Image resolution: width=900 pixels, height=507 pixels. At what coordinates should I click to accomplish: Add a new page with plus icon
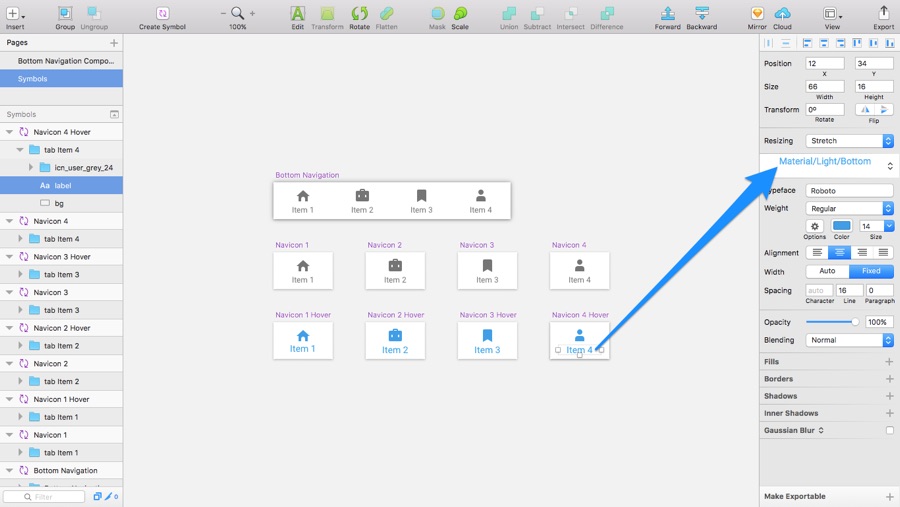(114, 42)
